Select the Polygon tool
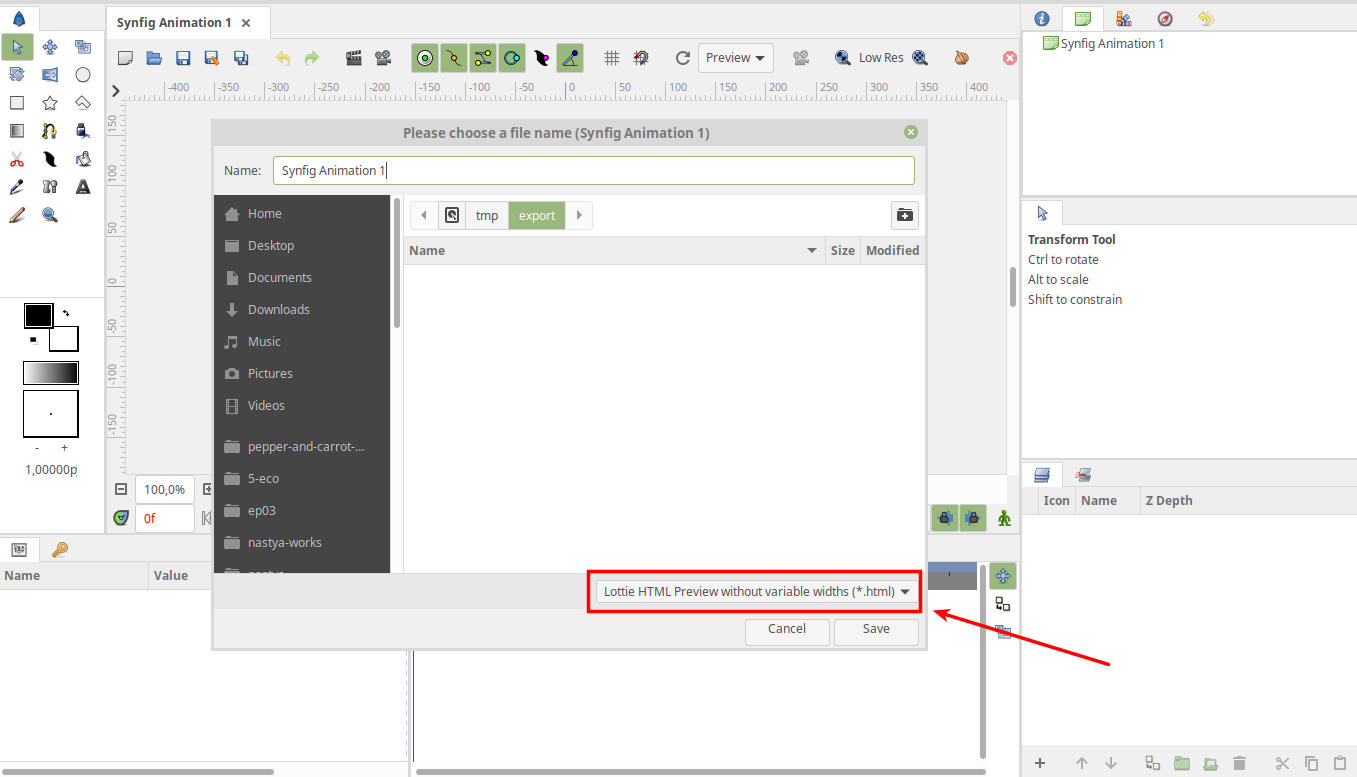Screen dimensions: 1357x777 83,102
